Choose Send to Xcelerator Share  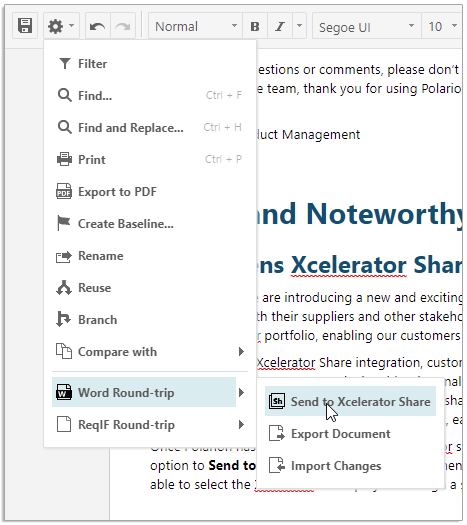tap(350, 401)
